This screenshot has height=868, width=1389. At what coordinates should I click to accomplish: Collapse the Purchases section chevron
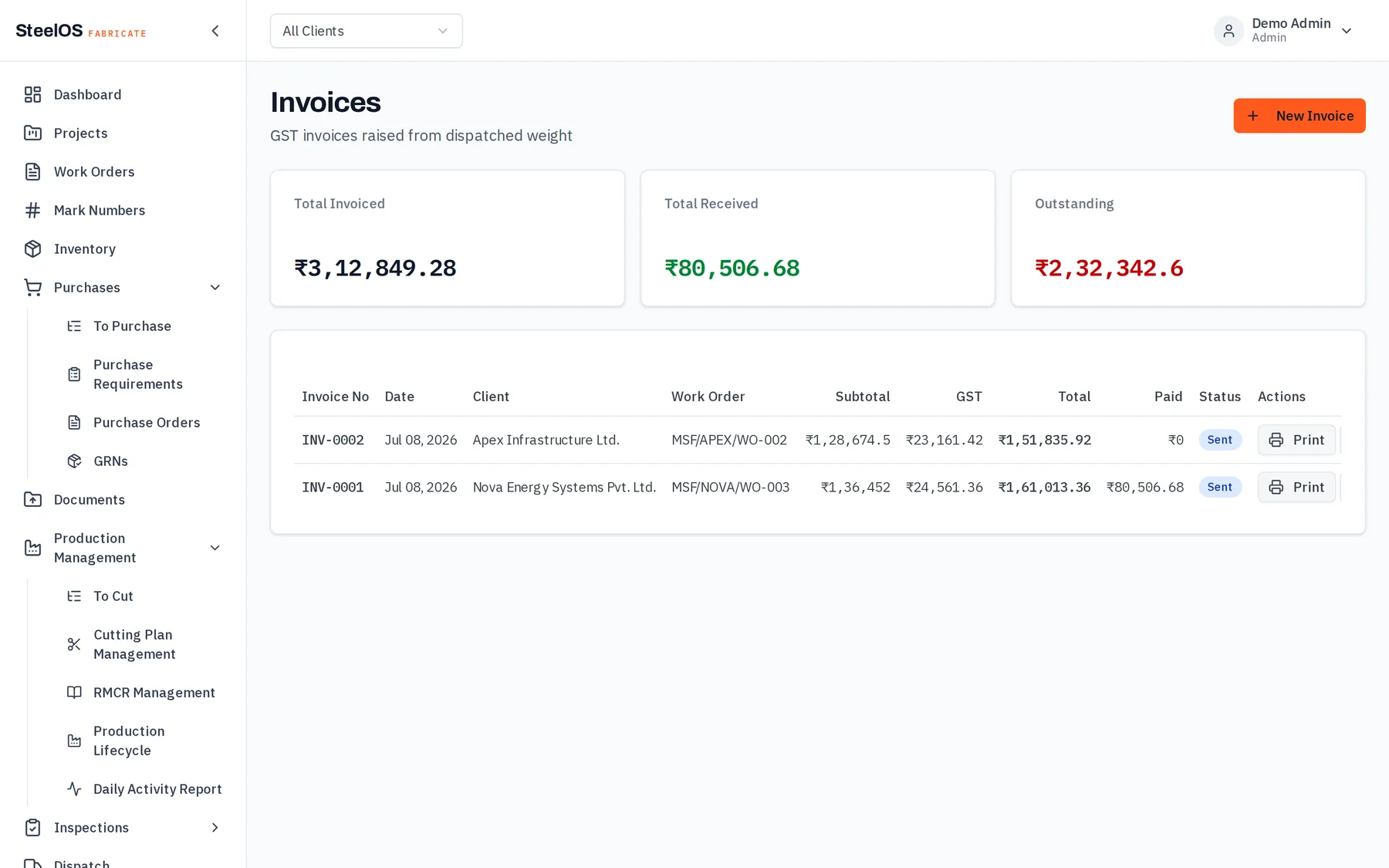215,288
